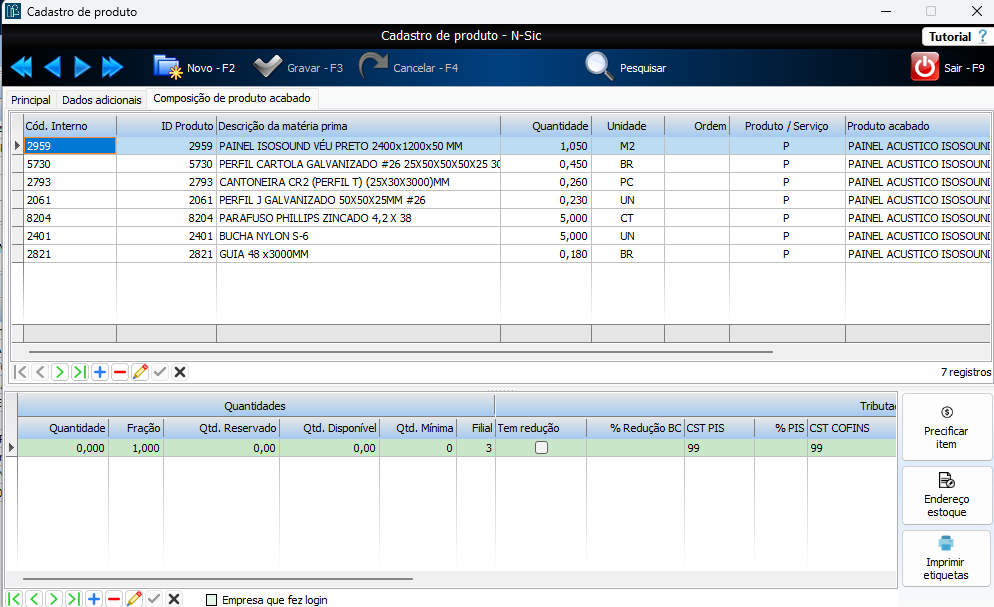994x607 pixels.
Task: Add a new composition row with plus icon
Action: [100, 372]
